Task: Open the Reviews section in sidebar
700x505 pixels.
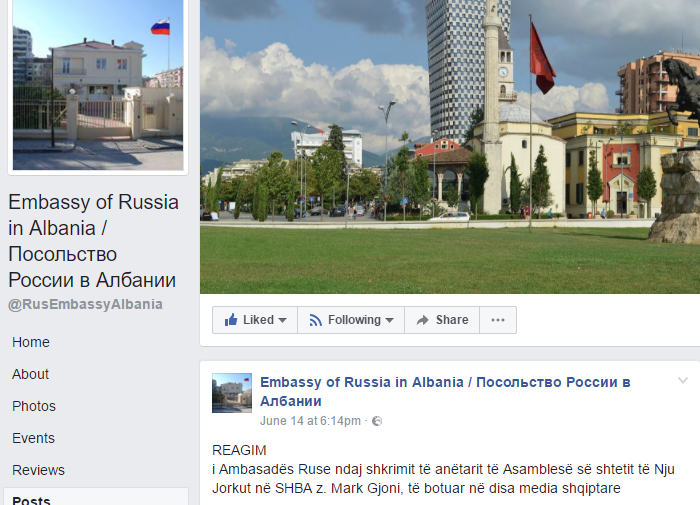Action: point(38,470)
